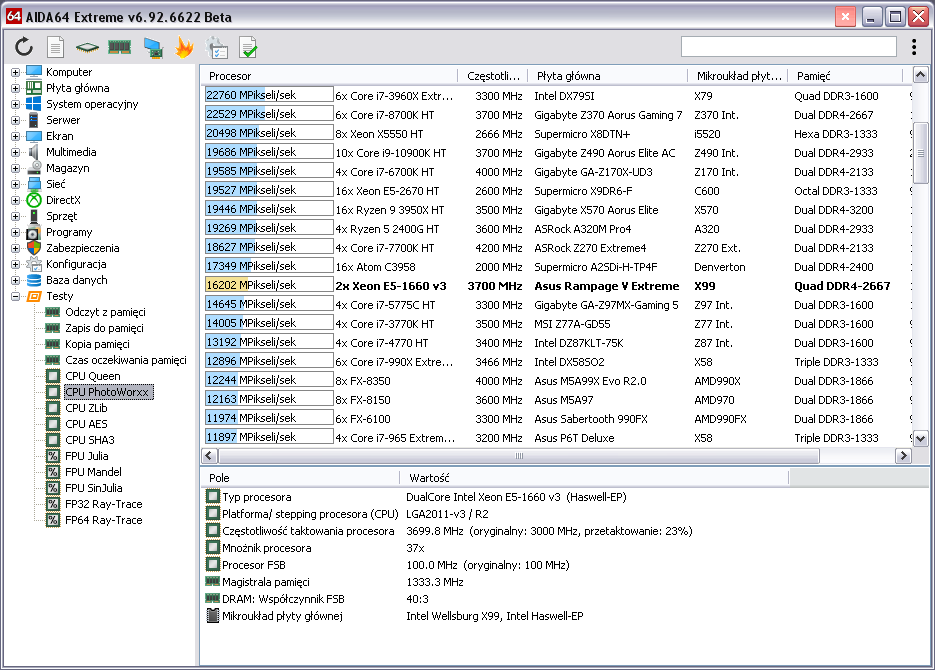Open Odczyt z pamięci memory test

click(104, 312)
